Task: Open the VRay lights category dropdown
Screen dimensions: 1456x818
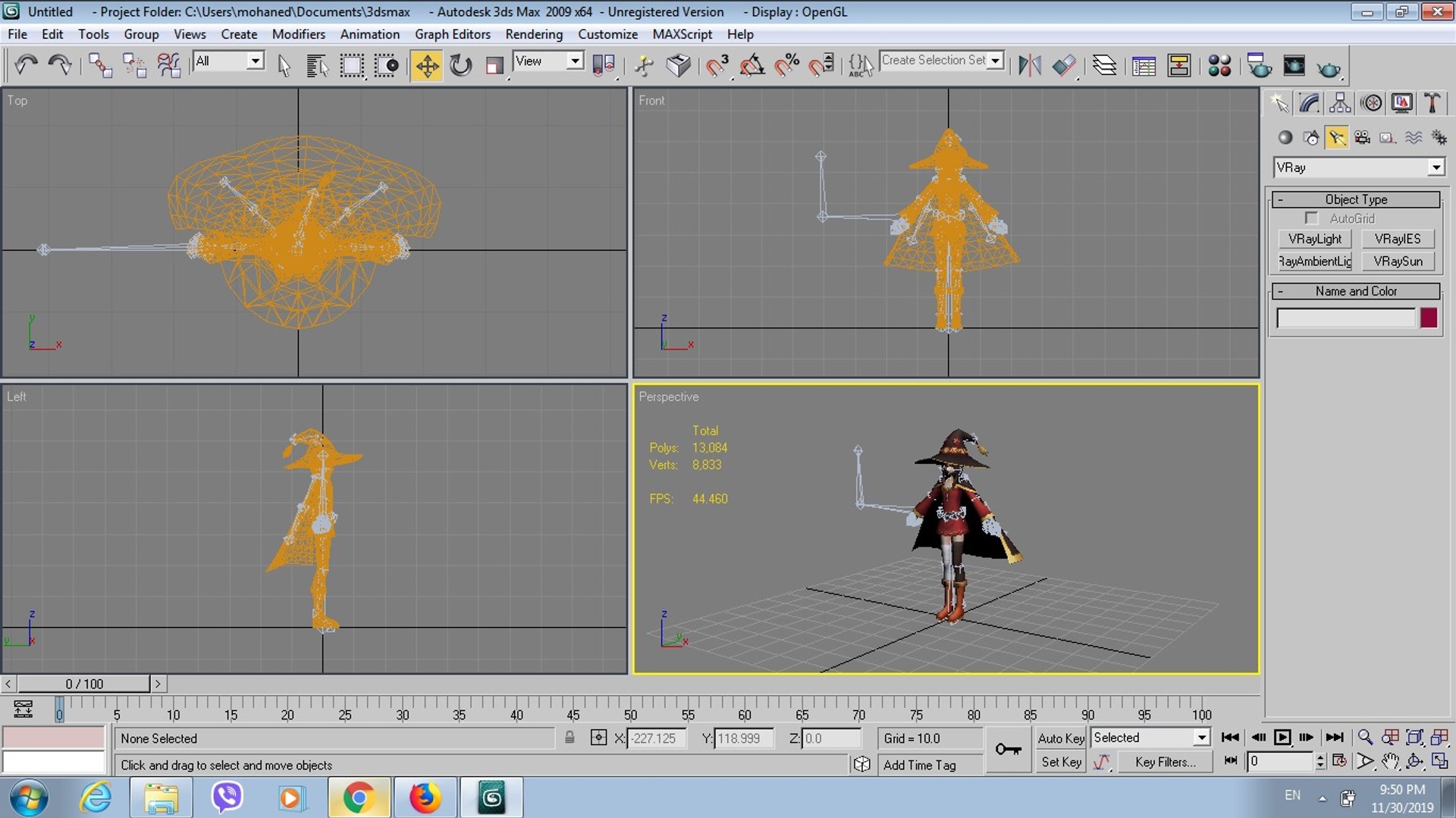Action: pos(1436,168)
